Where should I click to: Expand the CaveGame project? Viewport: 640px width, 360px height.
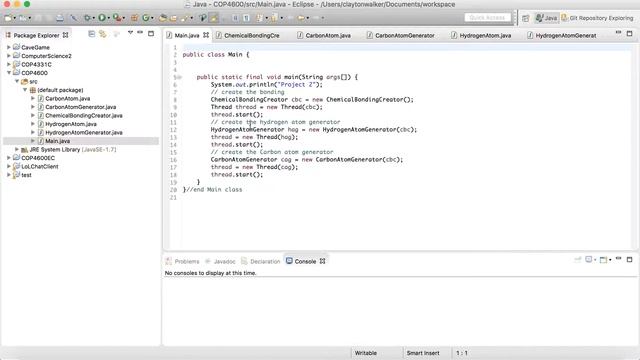tap(9, 47)
